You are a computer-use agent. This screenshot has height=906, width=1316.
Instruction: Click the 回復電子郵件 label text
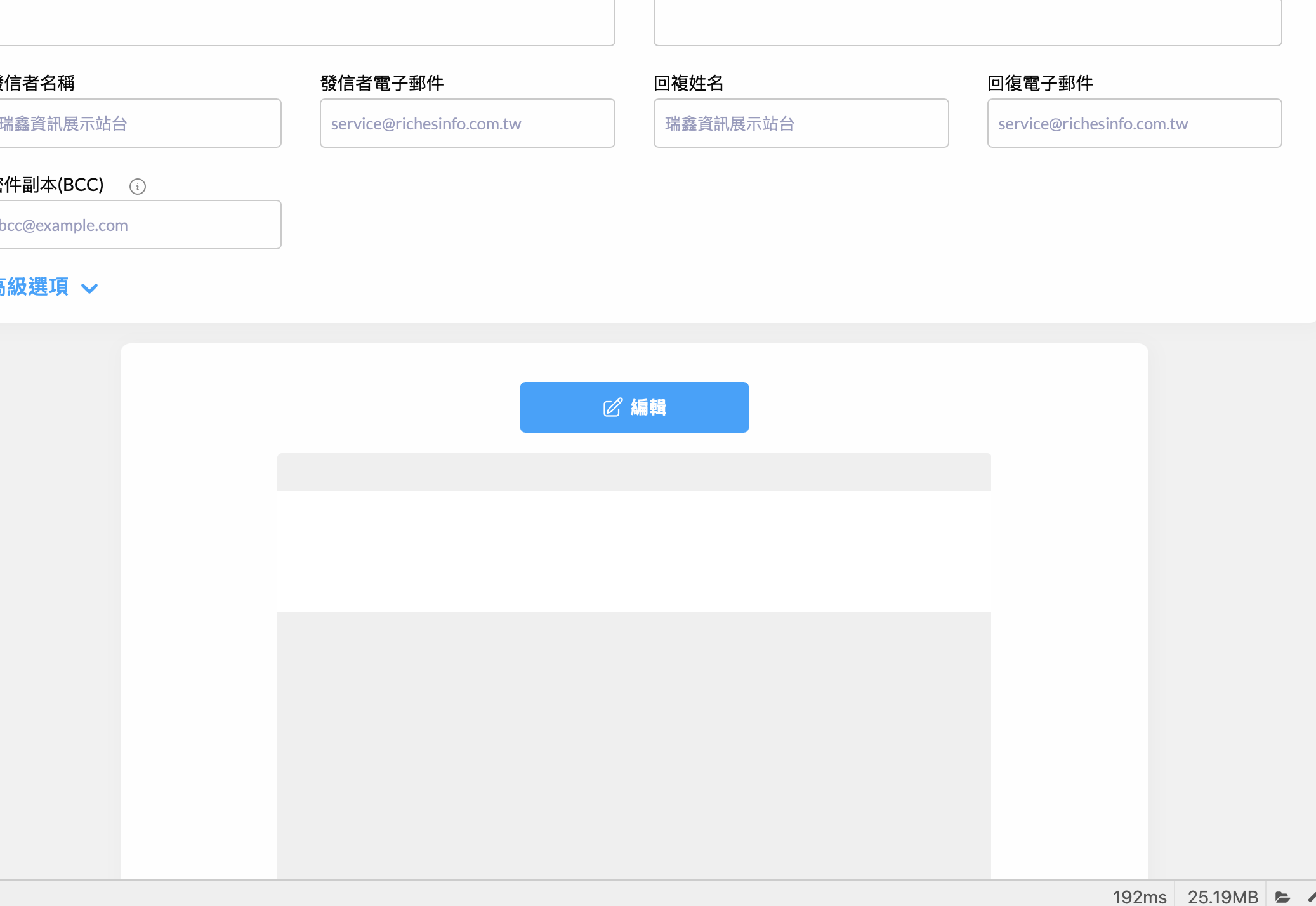pos(1039,83)
